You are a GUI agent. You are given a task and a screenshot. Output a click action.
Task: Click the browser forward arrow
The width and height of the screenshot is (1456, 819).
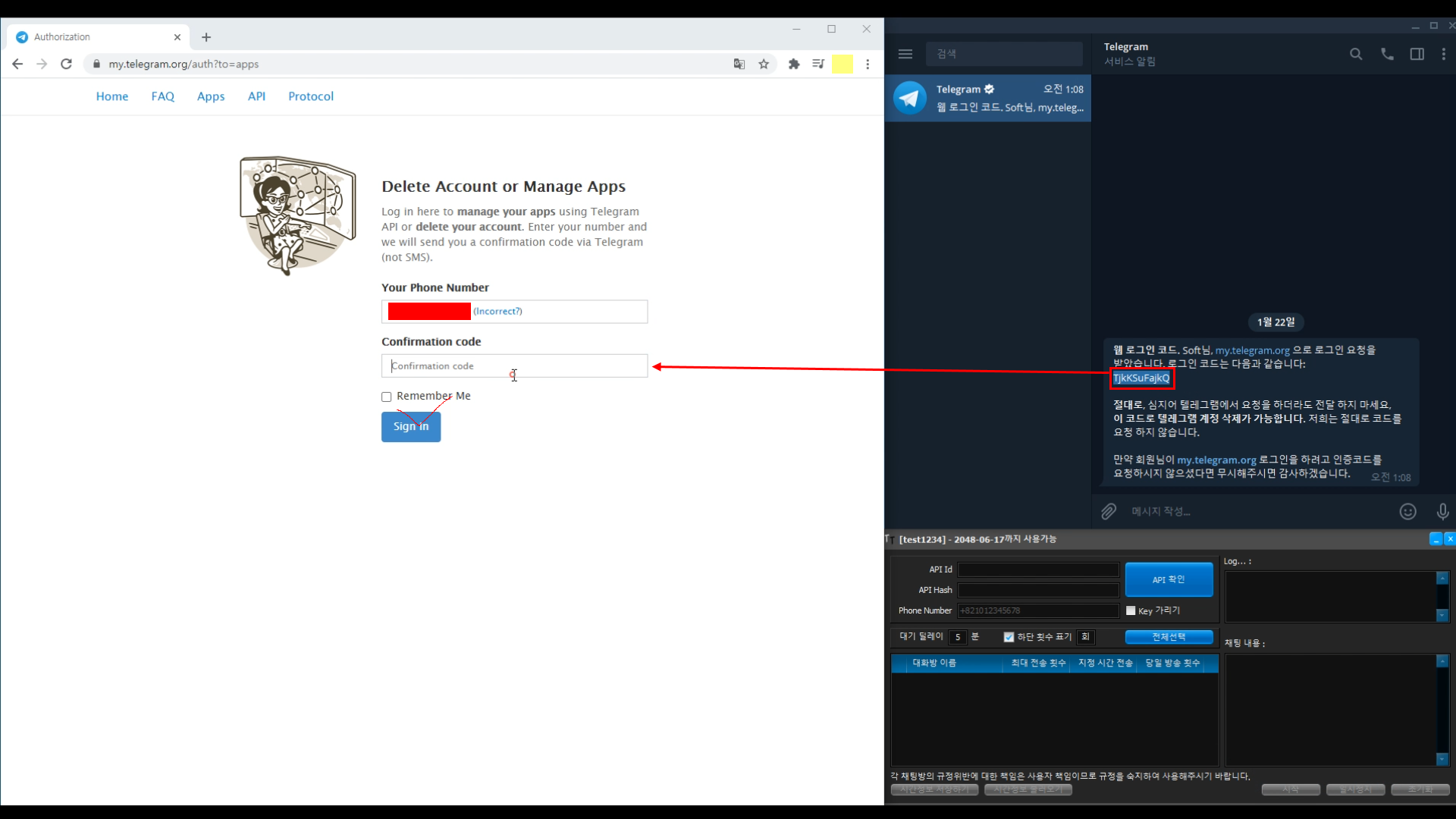(42, 64)
